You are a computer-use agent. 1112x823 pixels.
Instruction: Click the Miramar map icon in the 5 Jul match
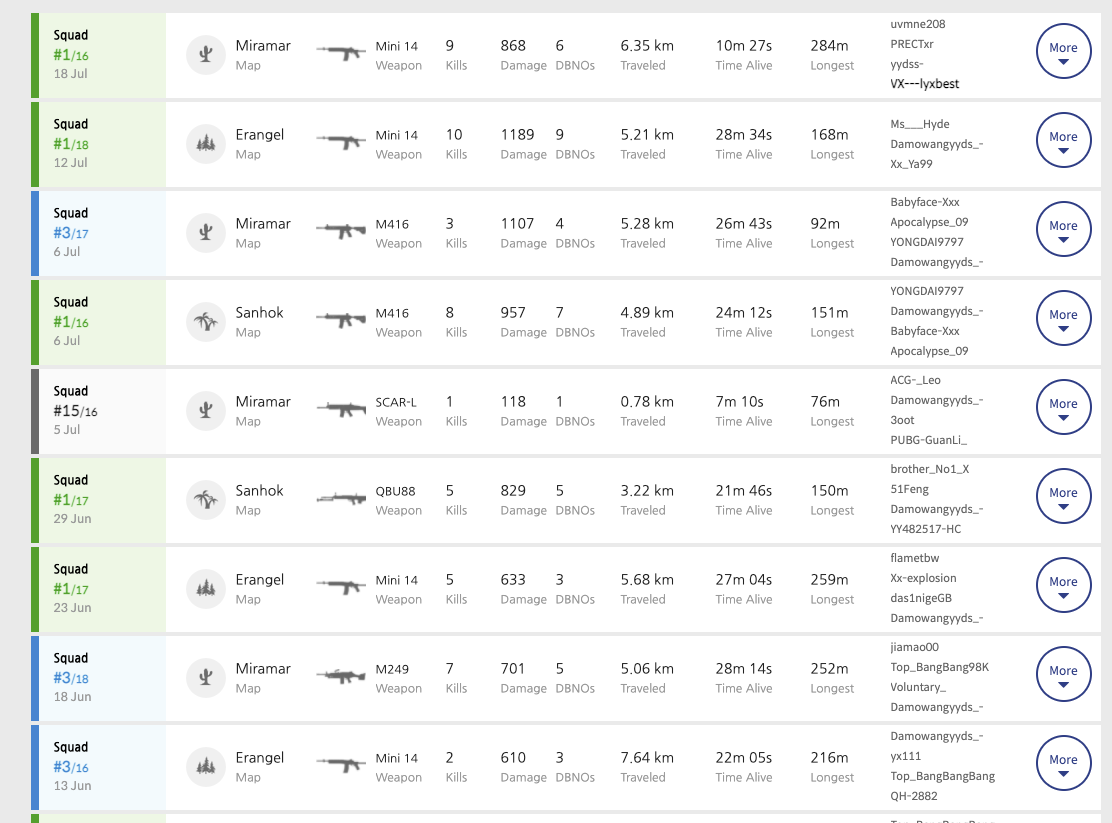click(206, 411)
